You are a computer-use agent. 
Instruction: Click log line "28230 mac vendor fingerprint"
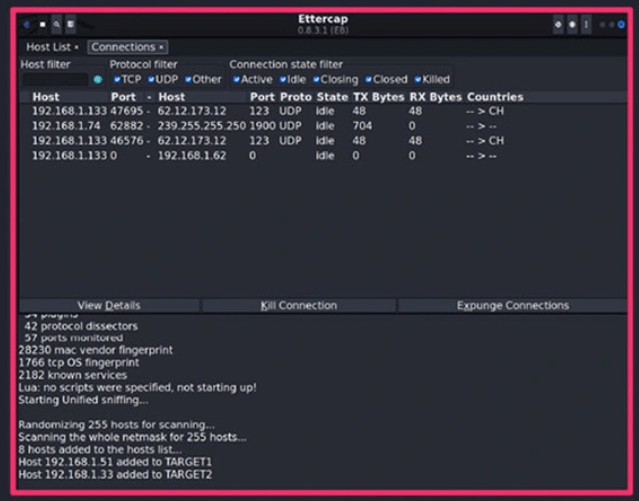click(96, 350)
